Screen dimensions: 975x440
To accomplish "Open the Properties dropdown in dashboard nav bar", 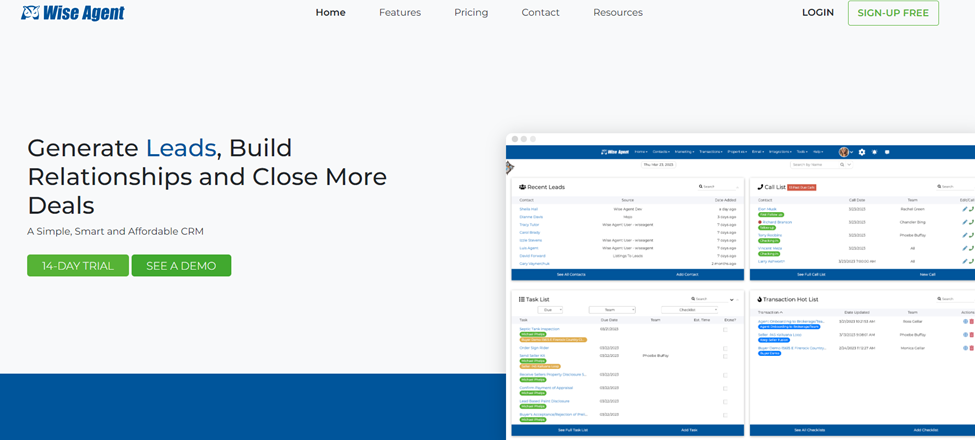I will click(737, 152).
